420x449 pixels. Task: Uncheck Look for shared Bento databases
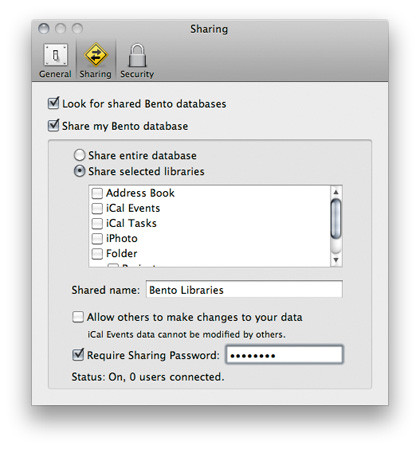pyautogui.click(x=53, y=103)
